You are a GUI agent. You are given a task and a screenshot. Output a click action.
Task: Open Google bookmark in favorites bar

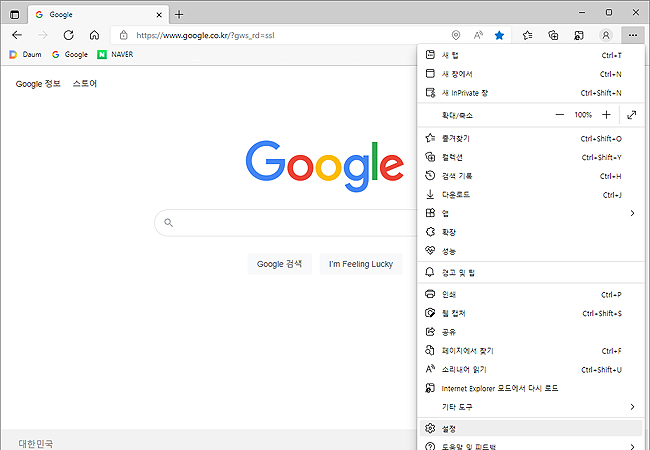coord(70,54)
